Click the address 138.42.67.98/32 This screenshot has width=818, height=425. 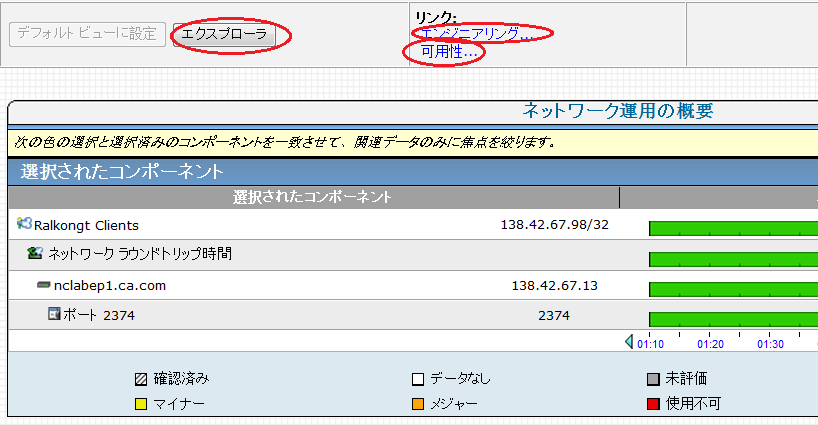pyautogui.click(x=555, y=225)
